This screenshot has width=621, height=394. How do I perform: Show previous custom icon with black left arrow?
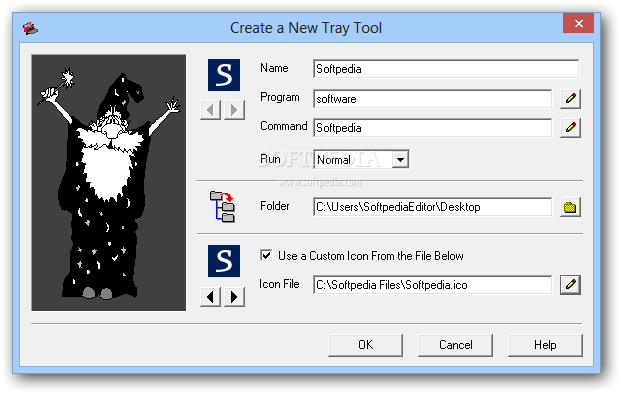[210, 297]
